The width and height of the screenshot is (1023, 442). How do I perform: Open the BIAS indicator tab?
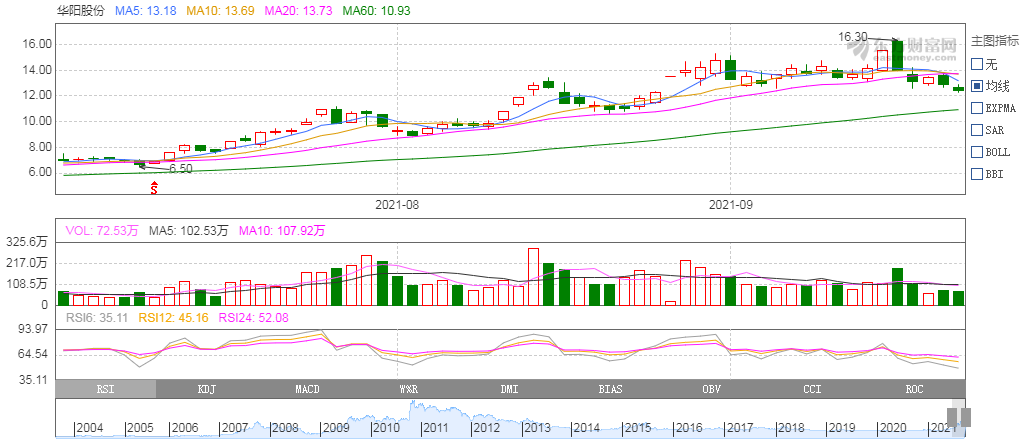(611, 389)
